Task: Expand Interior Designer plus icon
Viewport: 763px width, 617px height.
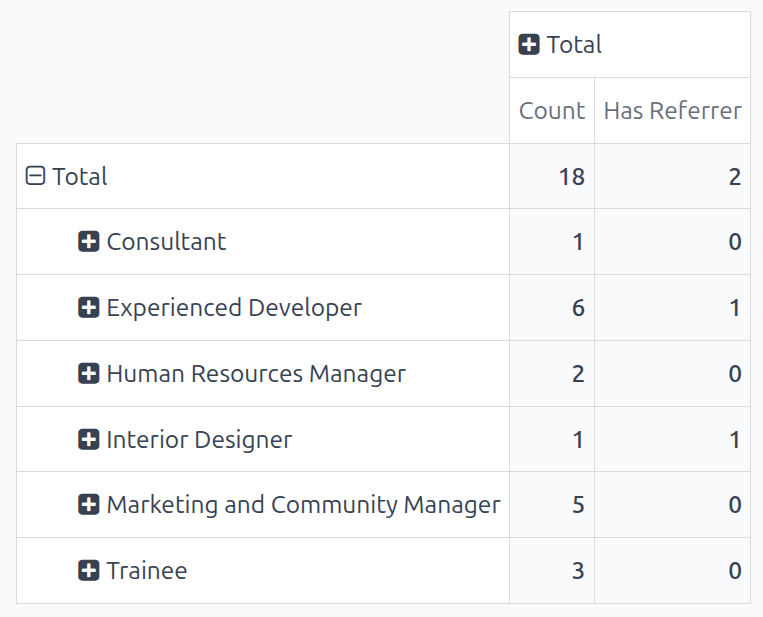Action: click(x=89, y=440)
